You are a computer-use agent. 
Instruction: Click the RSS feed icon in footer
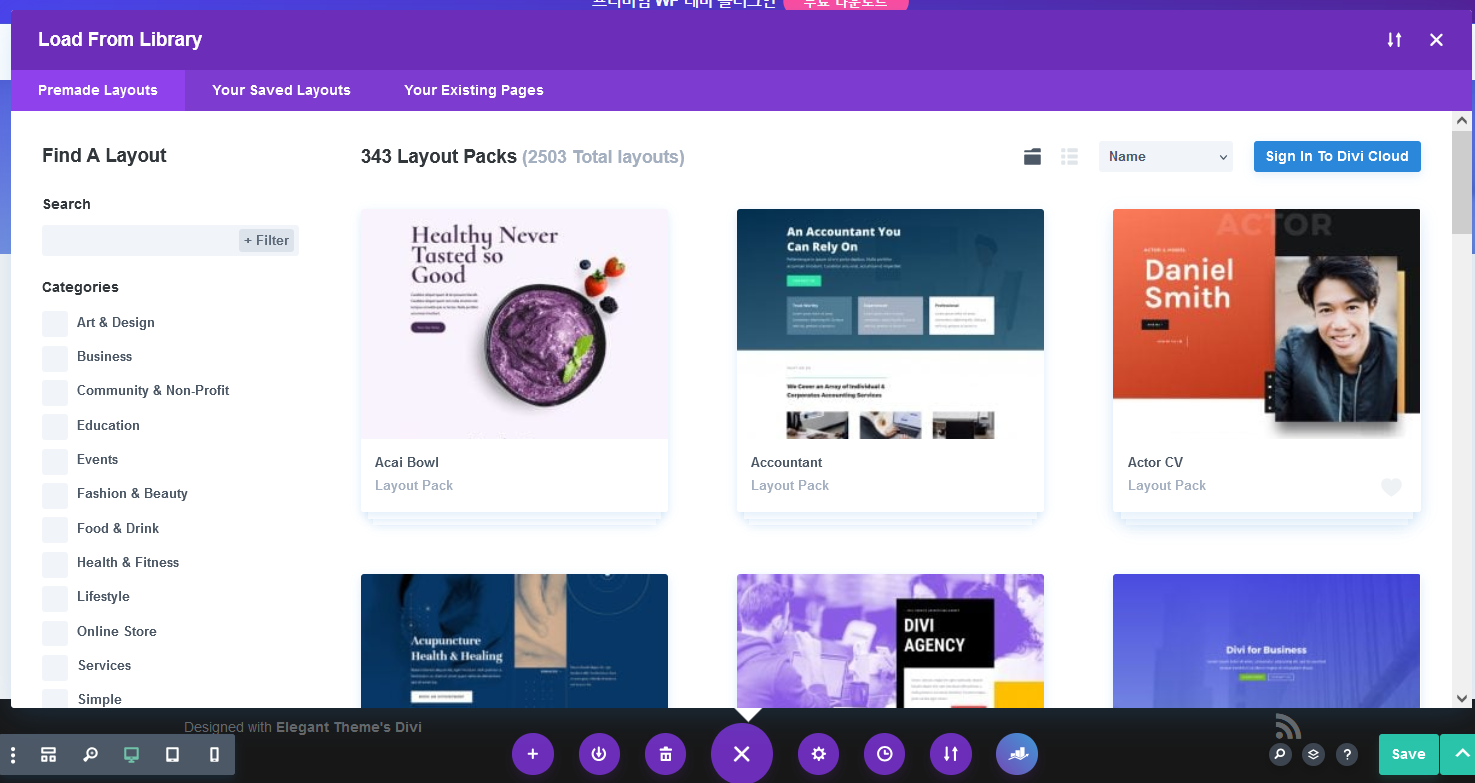(1288, 726)
